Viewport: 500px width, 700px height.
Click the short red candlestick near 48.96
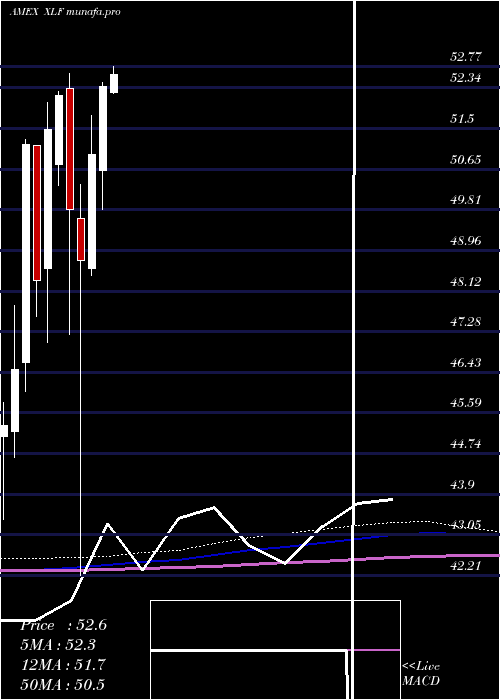(x=81, y=239)
